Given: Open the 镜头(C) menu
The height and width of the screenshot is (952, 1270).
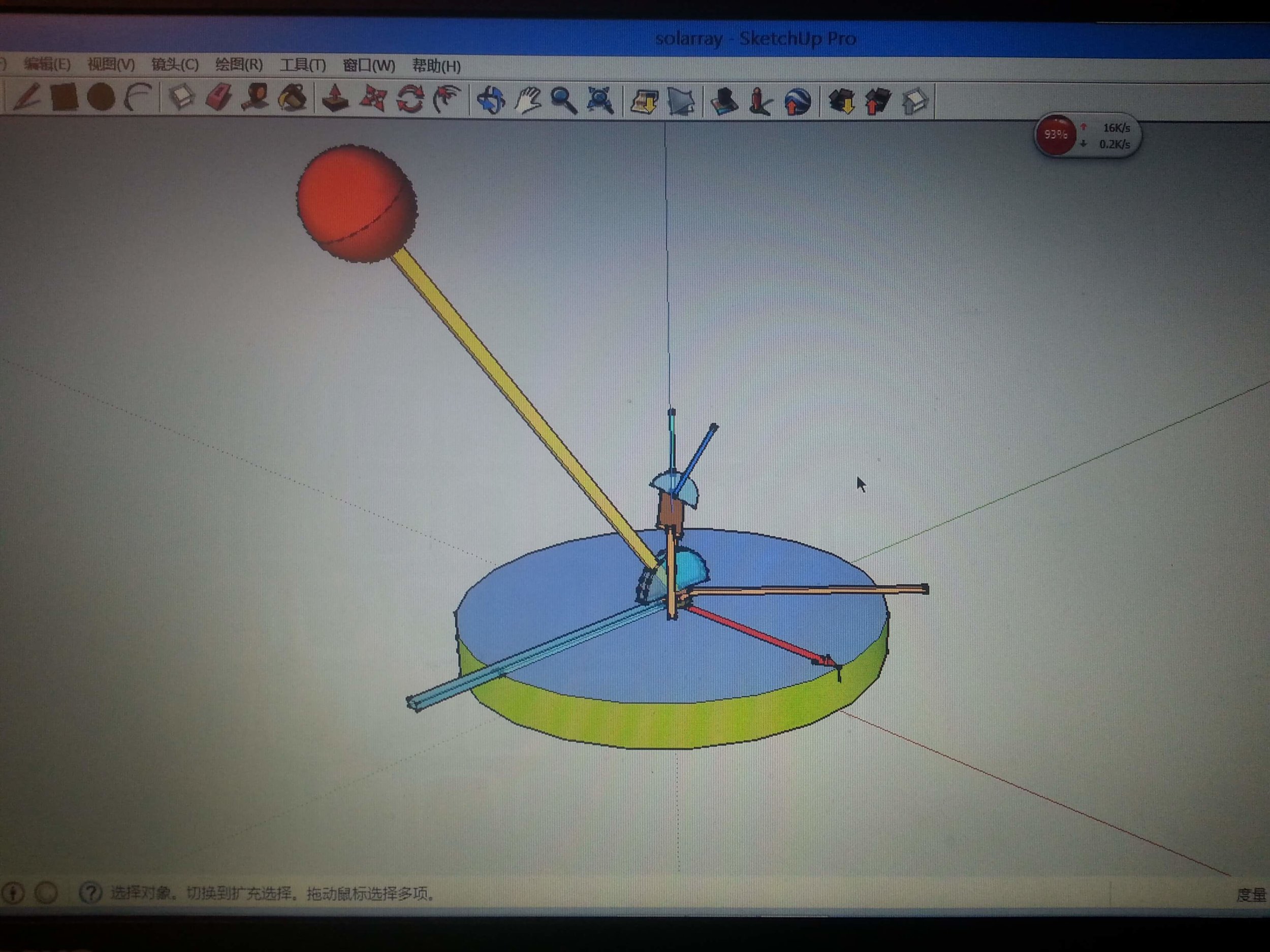Looking at the screenshot, I should [x=175, y=64].
